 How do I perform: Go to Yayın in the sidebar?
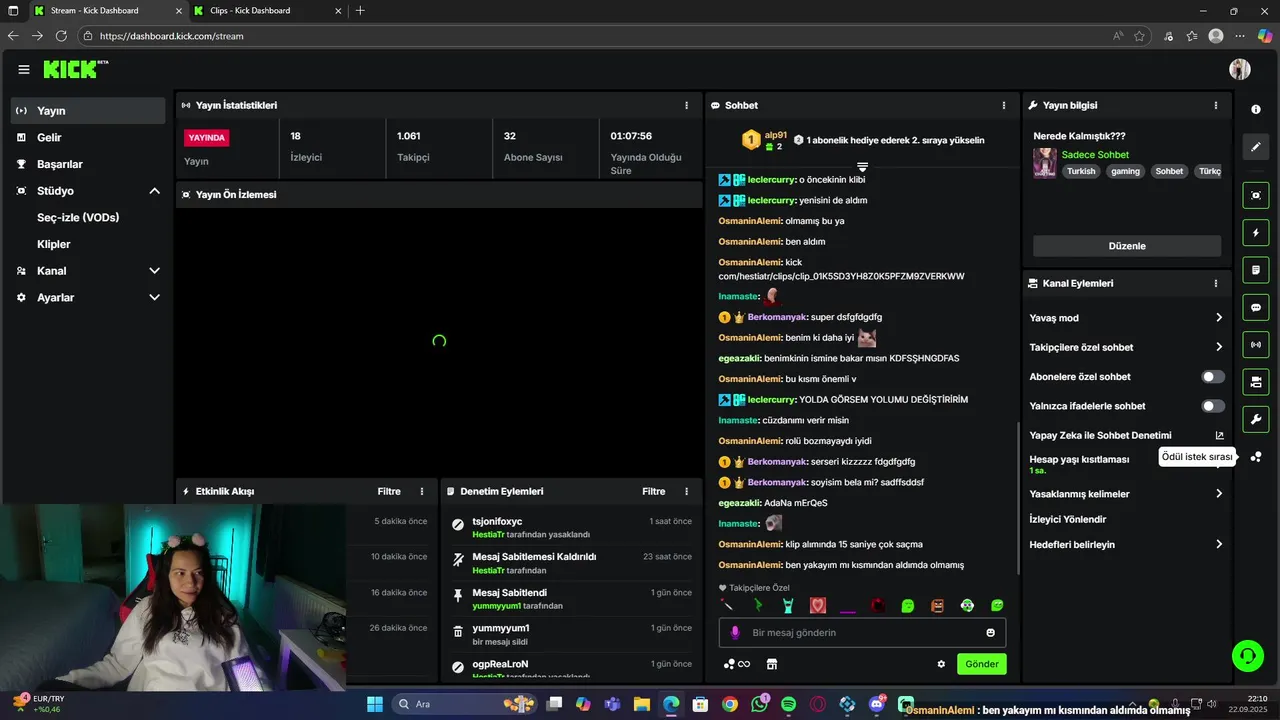pos(88,111)
